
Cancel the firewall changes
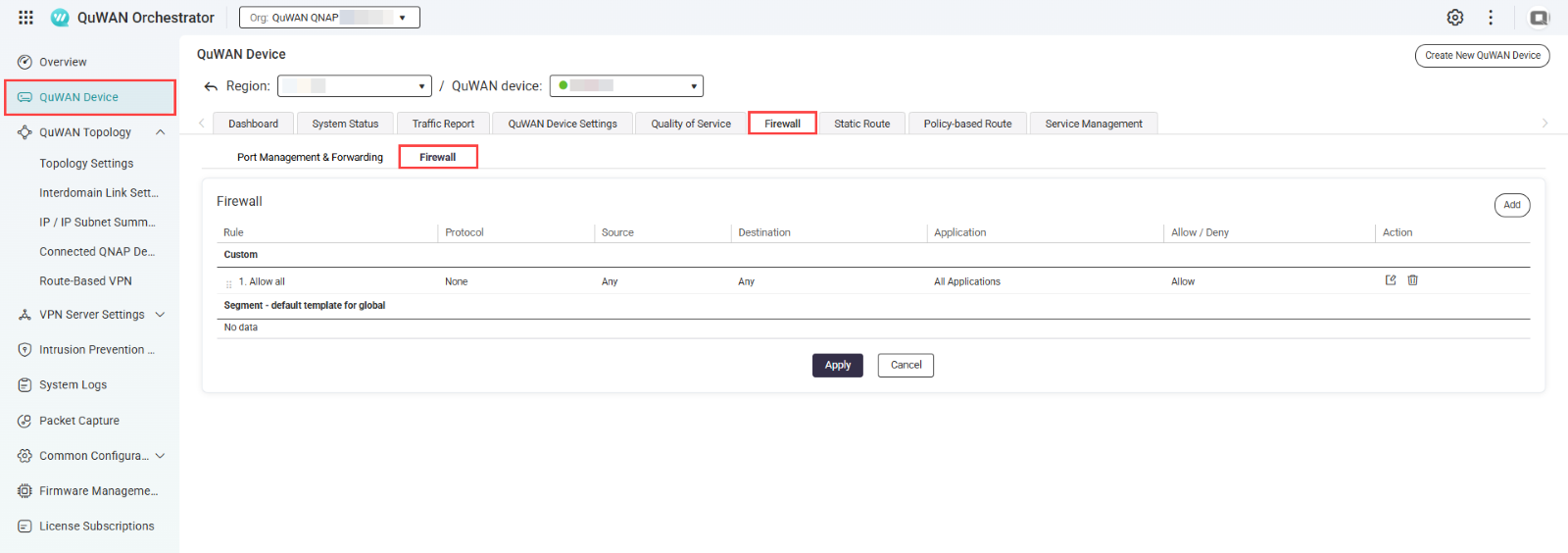click(906, 365)
